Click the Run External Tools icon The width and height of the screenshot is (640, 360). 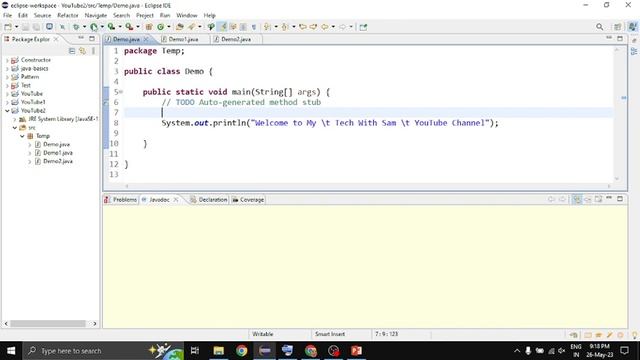pyautogui.click(x=129, y=27)
